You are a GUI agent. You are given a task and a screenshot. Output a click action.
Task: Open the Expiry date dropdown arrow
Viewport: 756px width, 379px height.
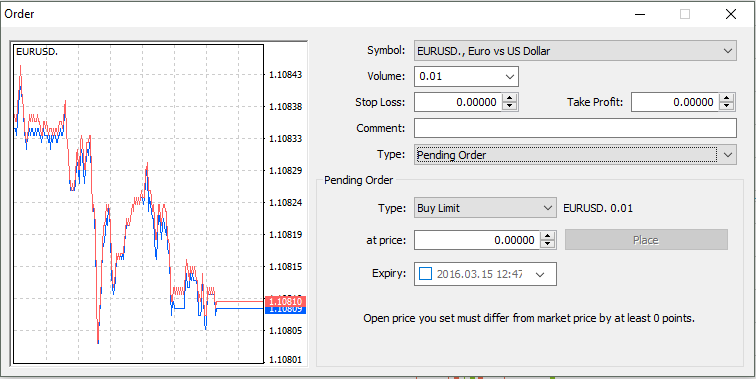click(540, 274)
